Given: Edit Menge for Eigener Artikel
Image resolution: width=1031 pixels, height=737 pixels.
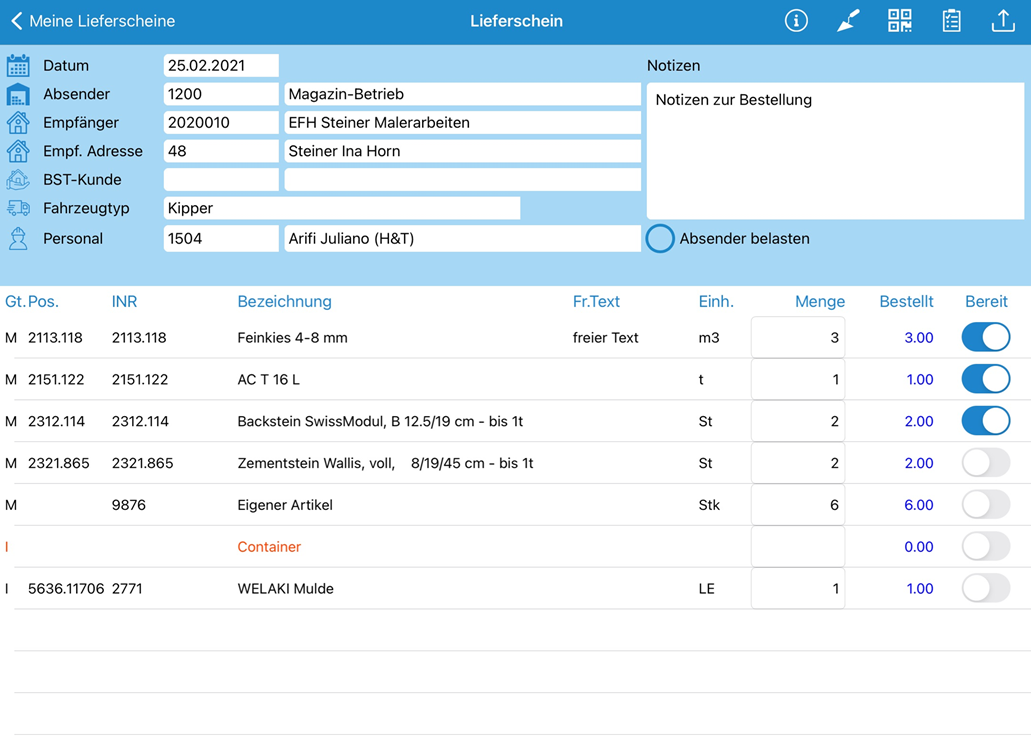Looking at the screenshot, I should [x=798, y=505].
